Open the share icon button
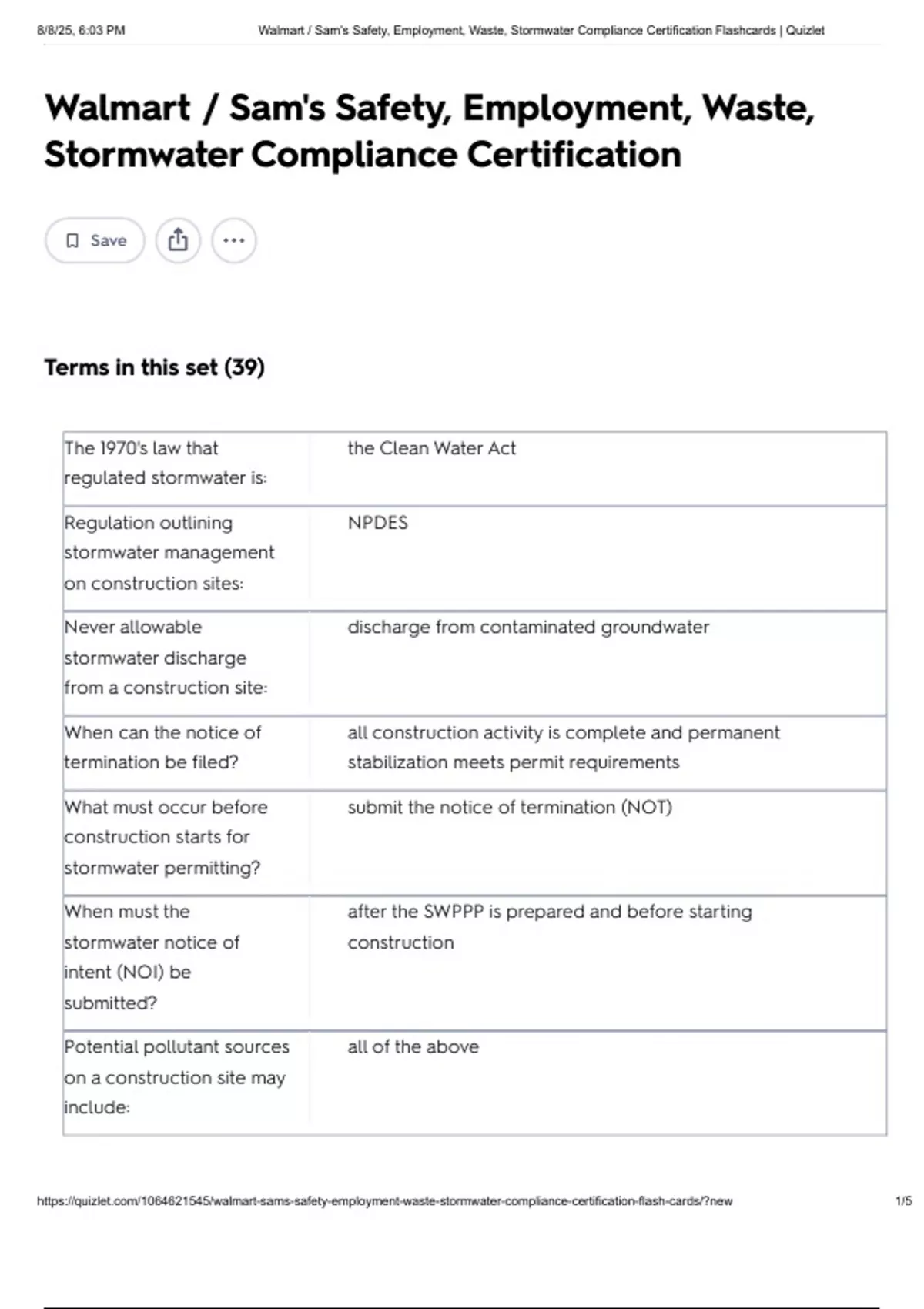This screenshot has height=1309, width=924. [x=178, y=240]
